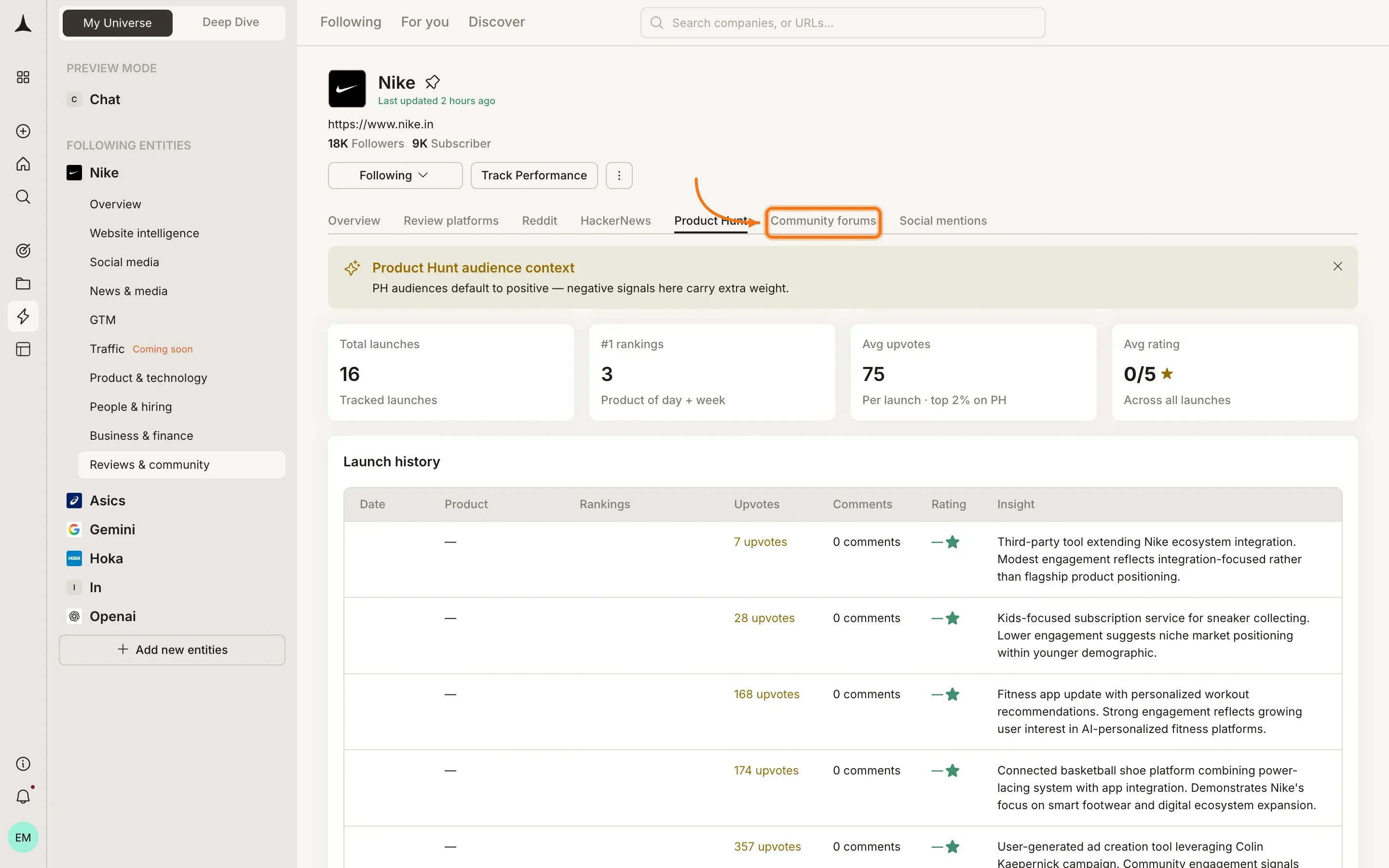Dismiss the Product Hunt audience context banner
This screenshot has height=868, width=1389.
point(1337,266)
